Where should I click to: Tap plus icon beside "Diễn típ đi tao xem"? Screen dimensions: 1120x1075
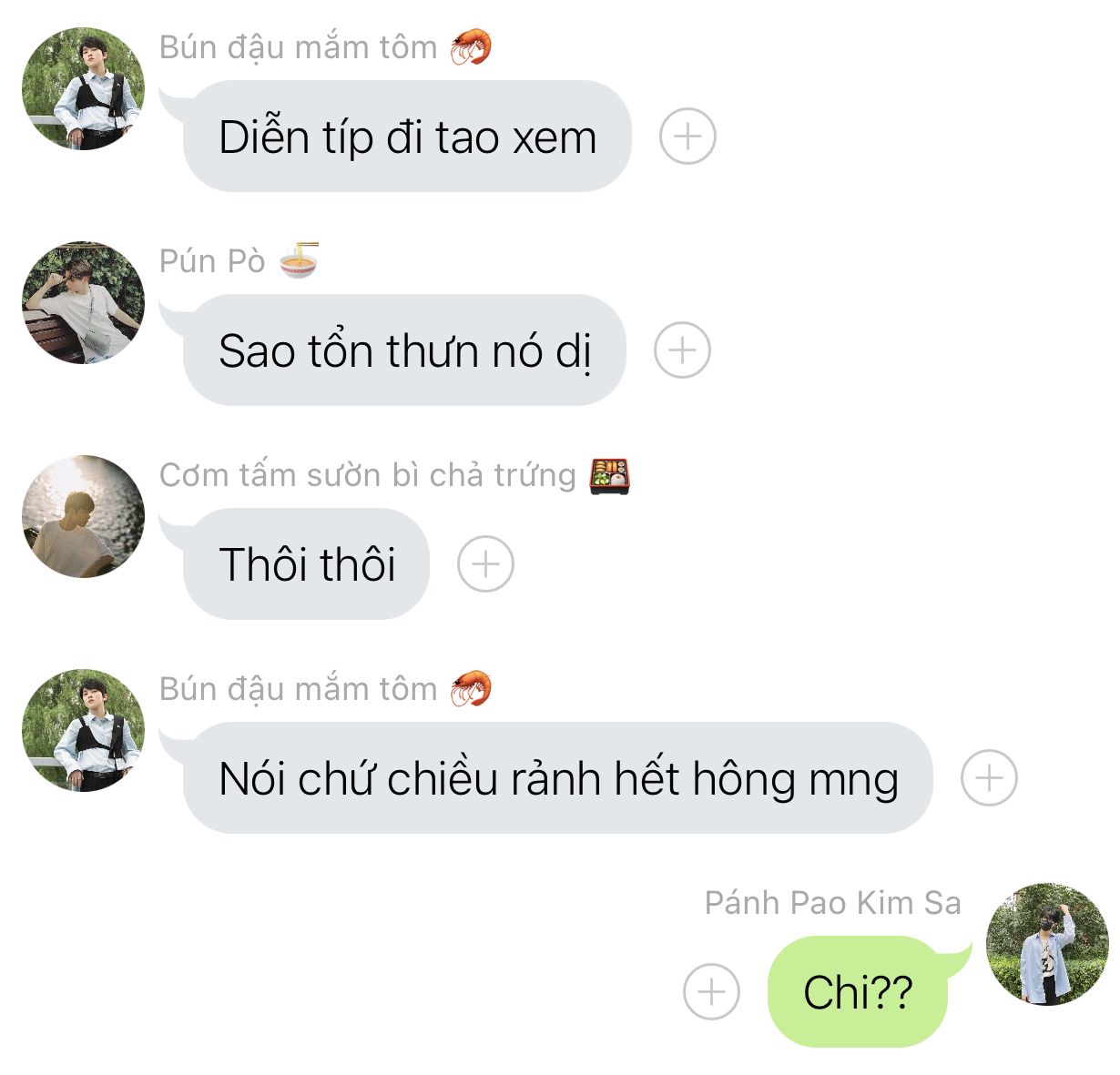click(x=687, y=137)
